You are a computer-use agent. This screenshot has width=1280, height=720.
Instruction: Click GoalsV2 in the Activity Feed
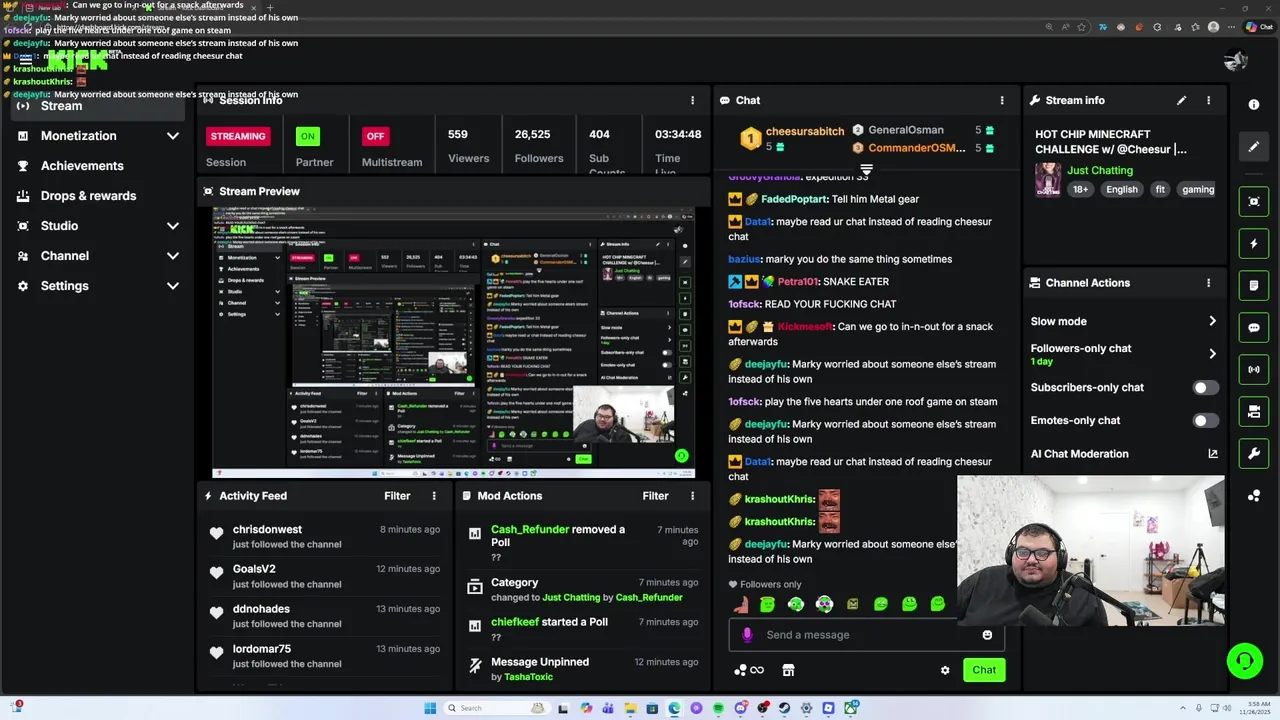click(x=254, y=569)
